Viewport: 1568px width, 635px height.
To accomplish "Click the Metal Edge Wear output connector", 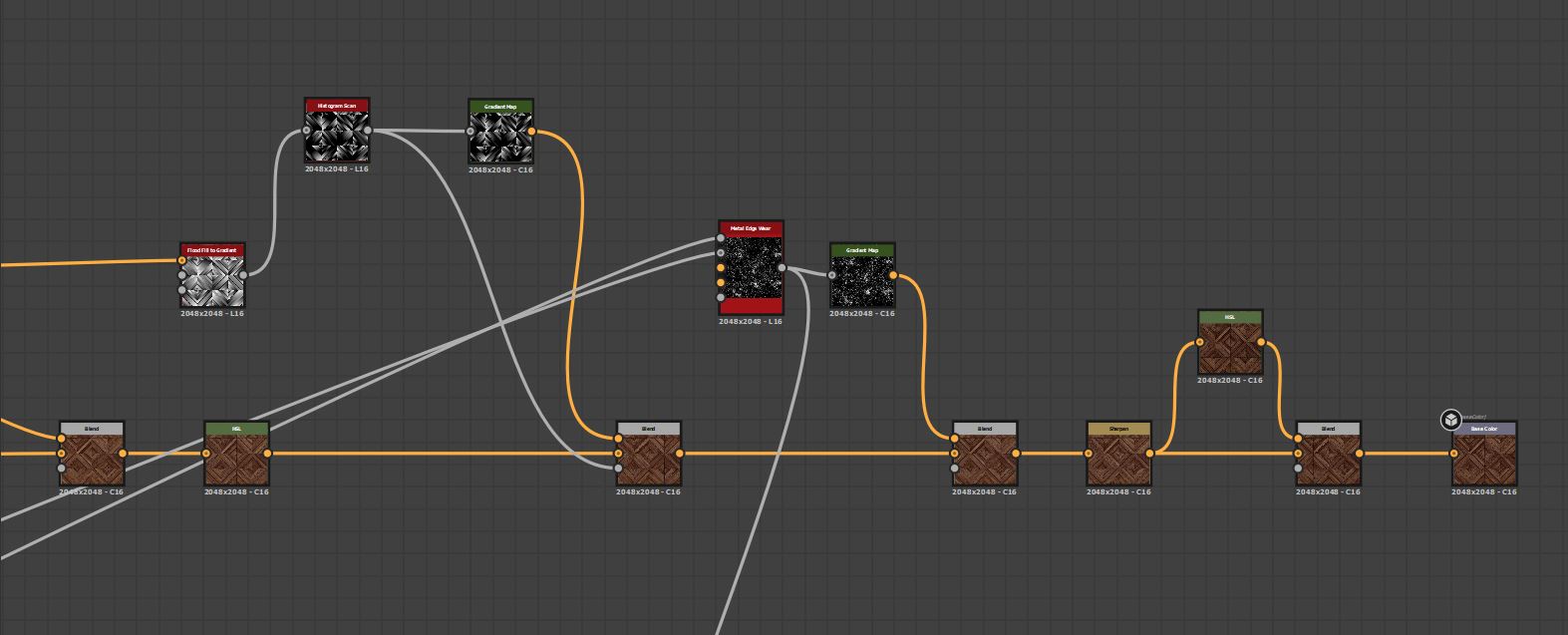I will [x=783, y=267].
